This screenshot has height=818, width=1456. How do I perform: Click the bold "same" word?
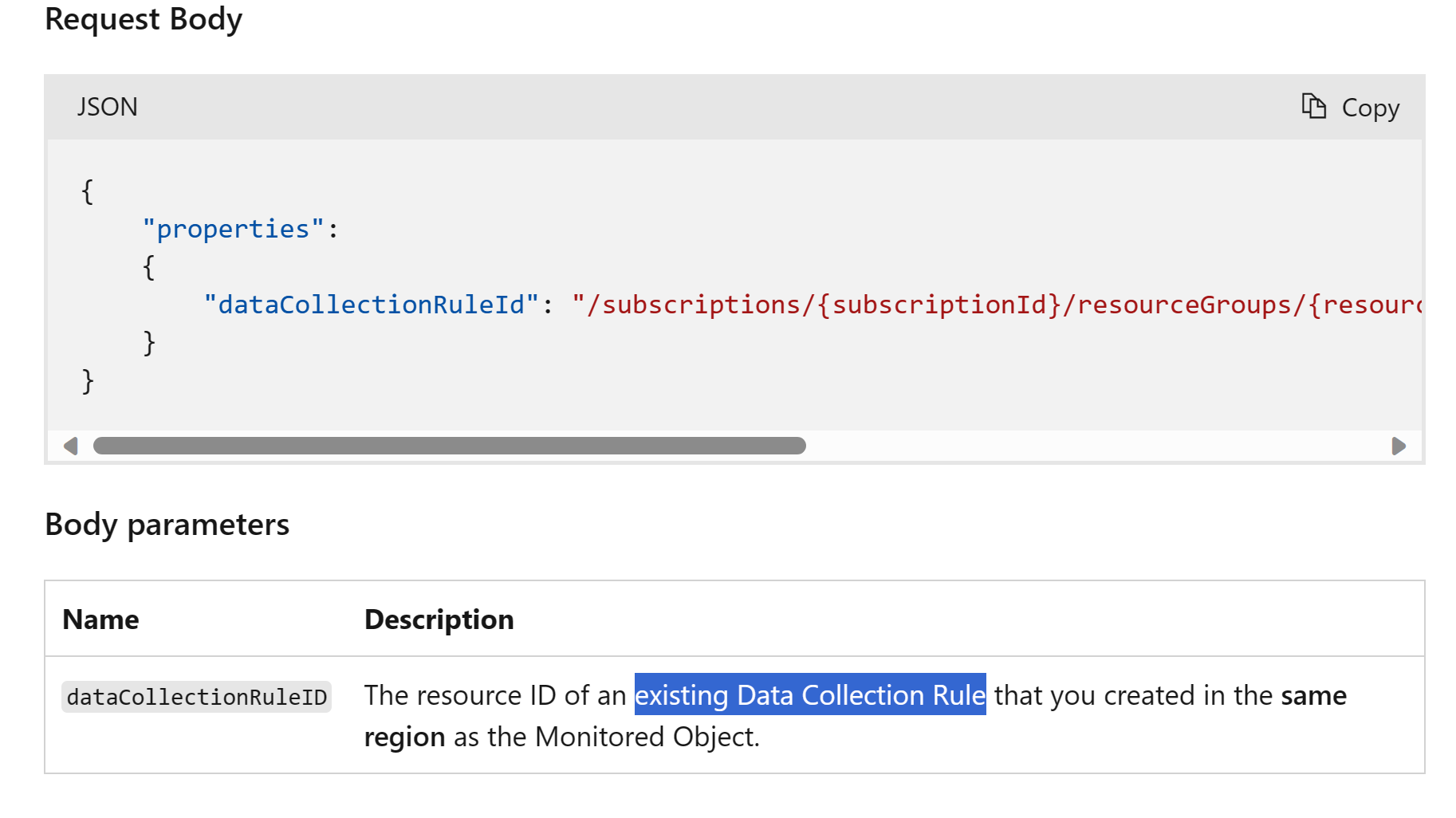pos(1313,695)
